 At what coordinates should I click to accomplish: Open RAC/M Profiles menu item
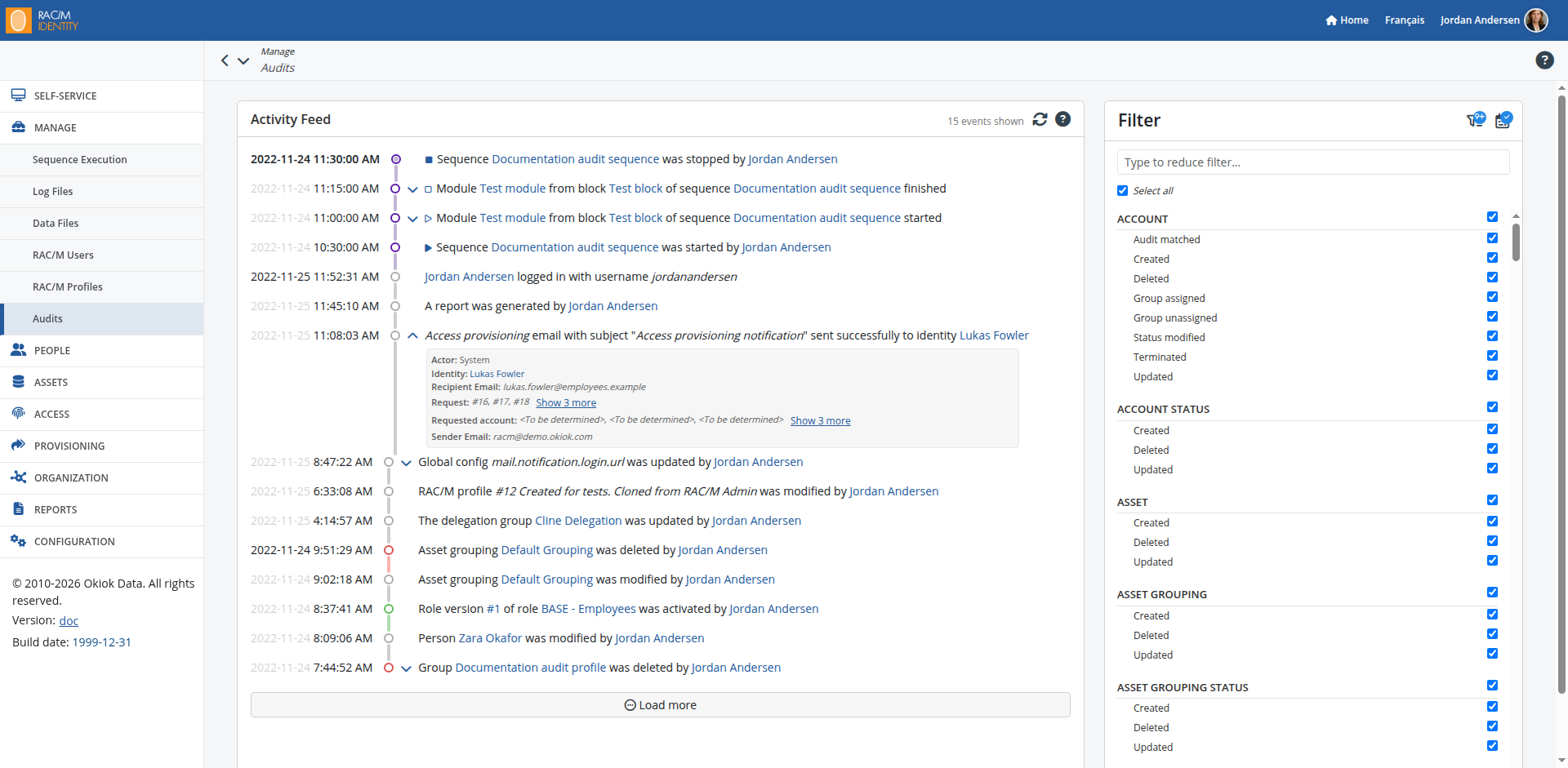[102, 287]
